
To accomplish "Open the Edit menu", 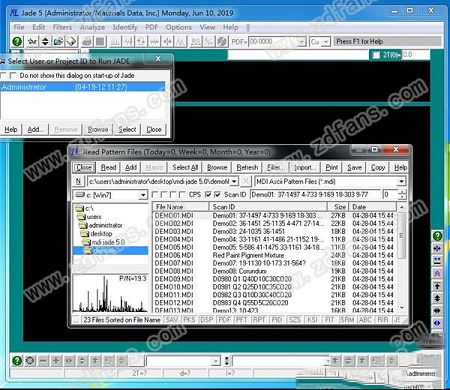I will (39, 27).
